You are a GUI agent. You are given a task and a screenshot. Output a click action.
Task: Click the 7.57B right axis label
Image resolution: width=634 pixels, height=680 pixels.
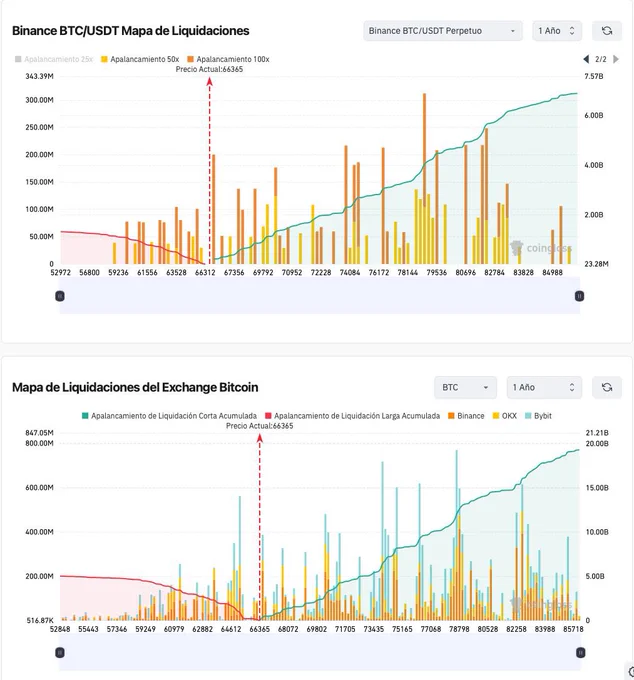(x=594, y=76)
